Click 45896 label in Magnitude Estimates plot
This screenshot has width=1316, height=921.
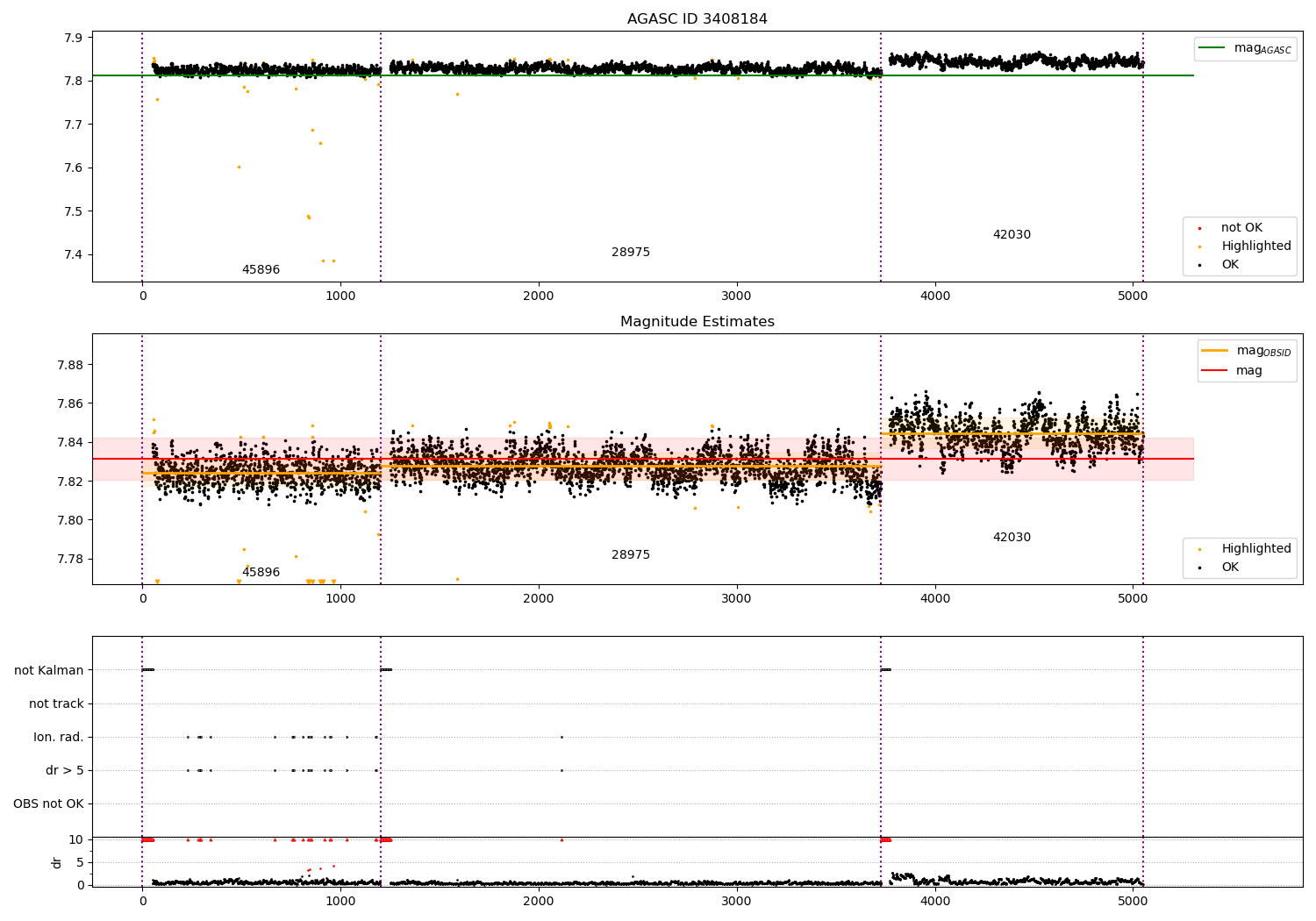(x=261, y=572)
